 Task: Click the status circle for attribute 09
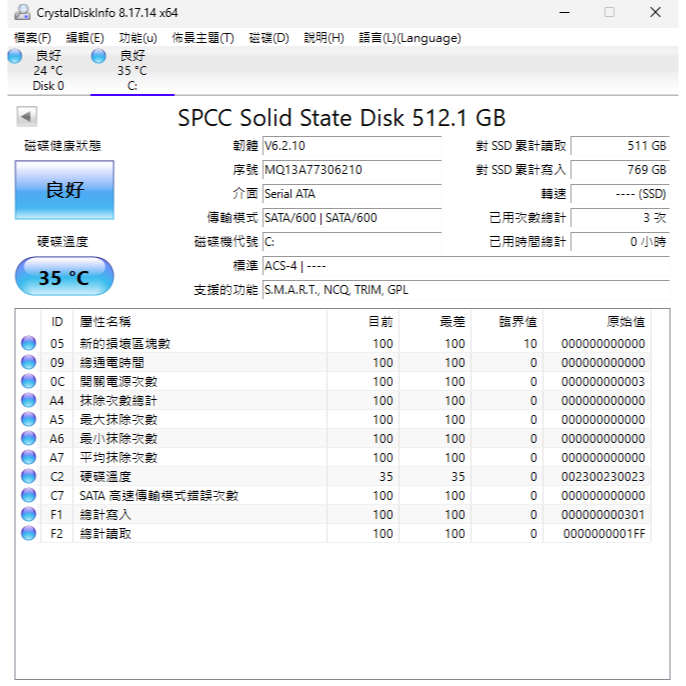tap(28, 362)
